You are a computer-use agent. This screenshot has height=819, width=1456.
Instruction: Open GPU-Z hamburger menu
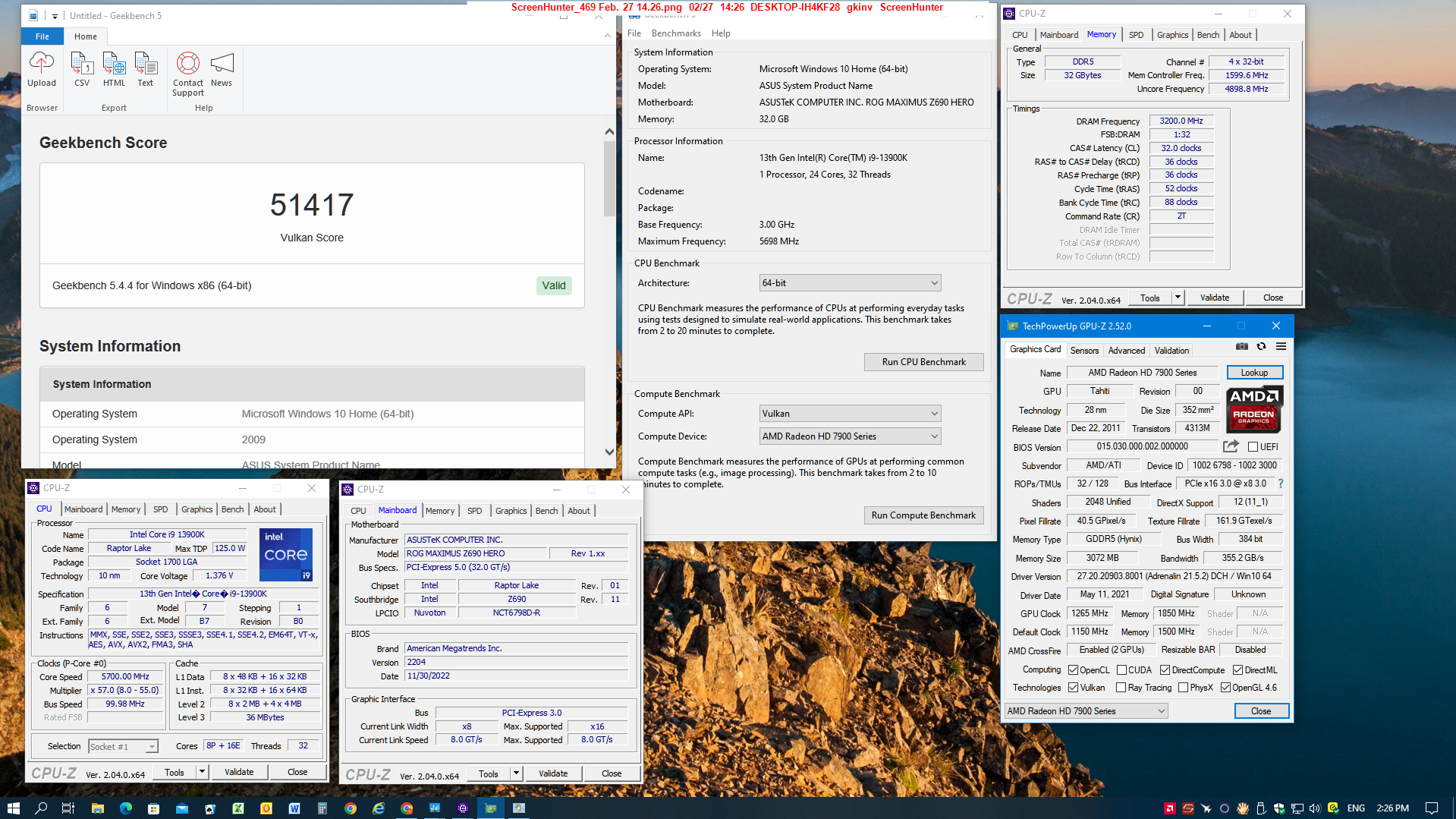pyautogui.click(x=1281, y=346)
